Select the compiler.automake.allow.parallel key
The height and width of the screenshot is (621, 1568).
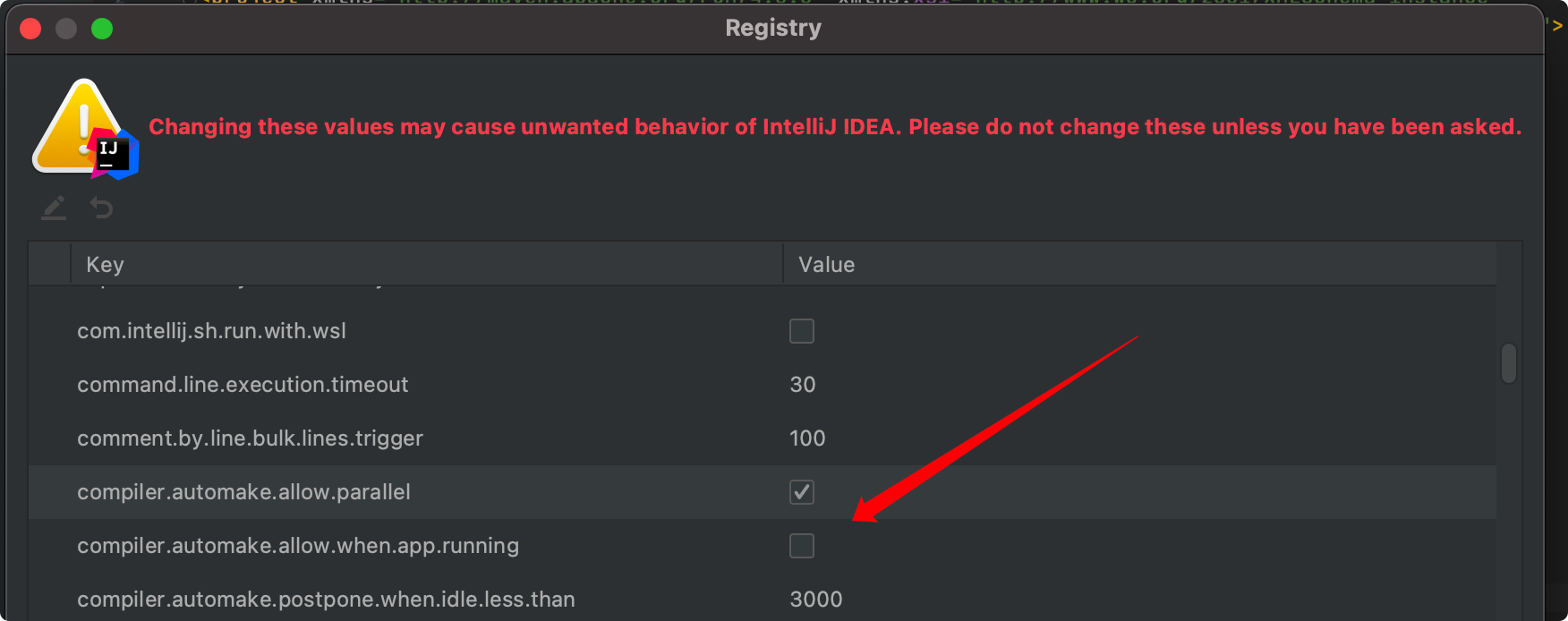coord(243,492)
